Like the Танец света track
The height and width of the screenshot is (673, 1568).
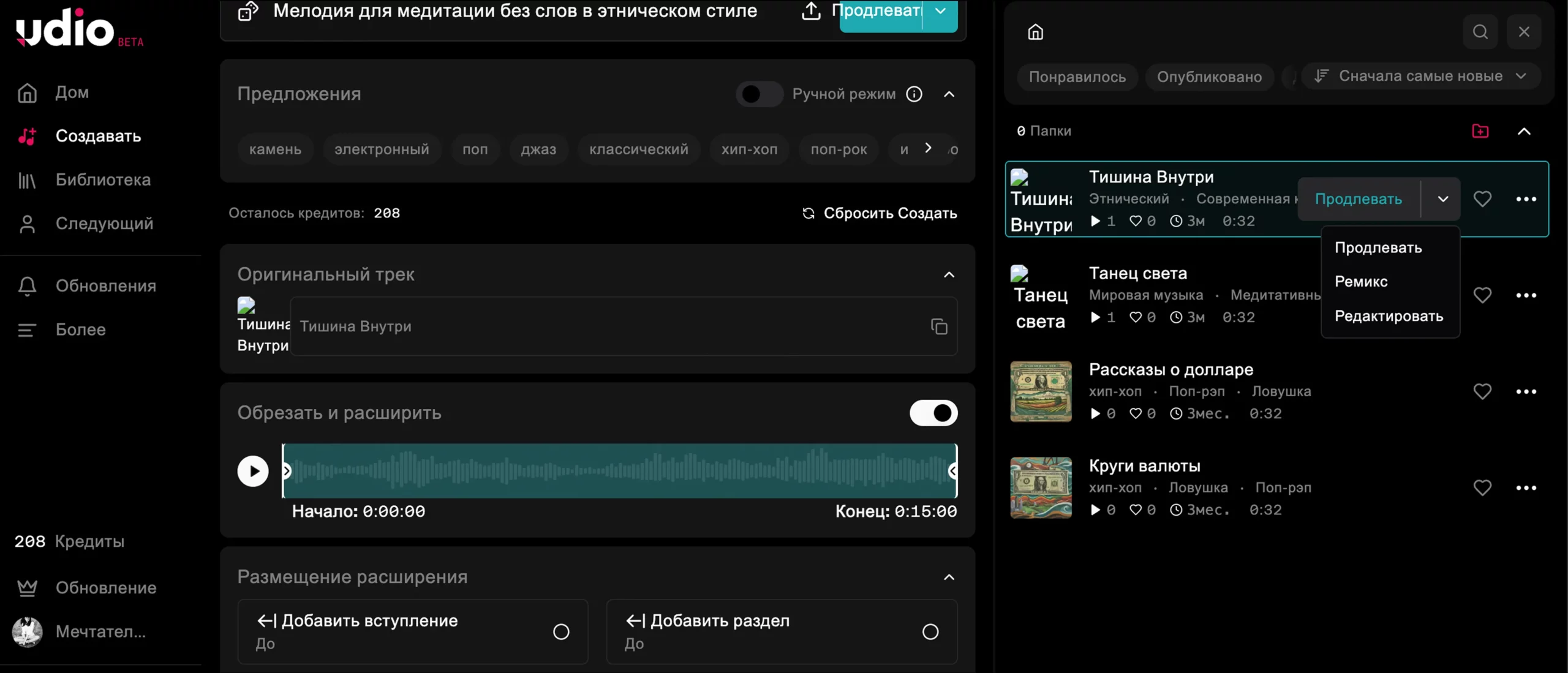coord(1482,295)
